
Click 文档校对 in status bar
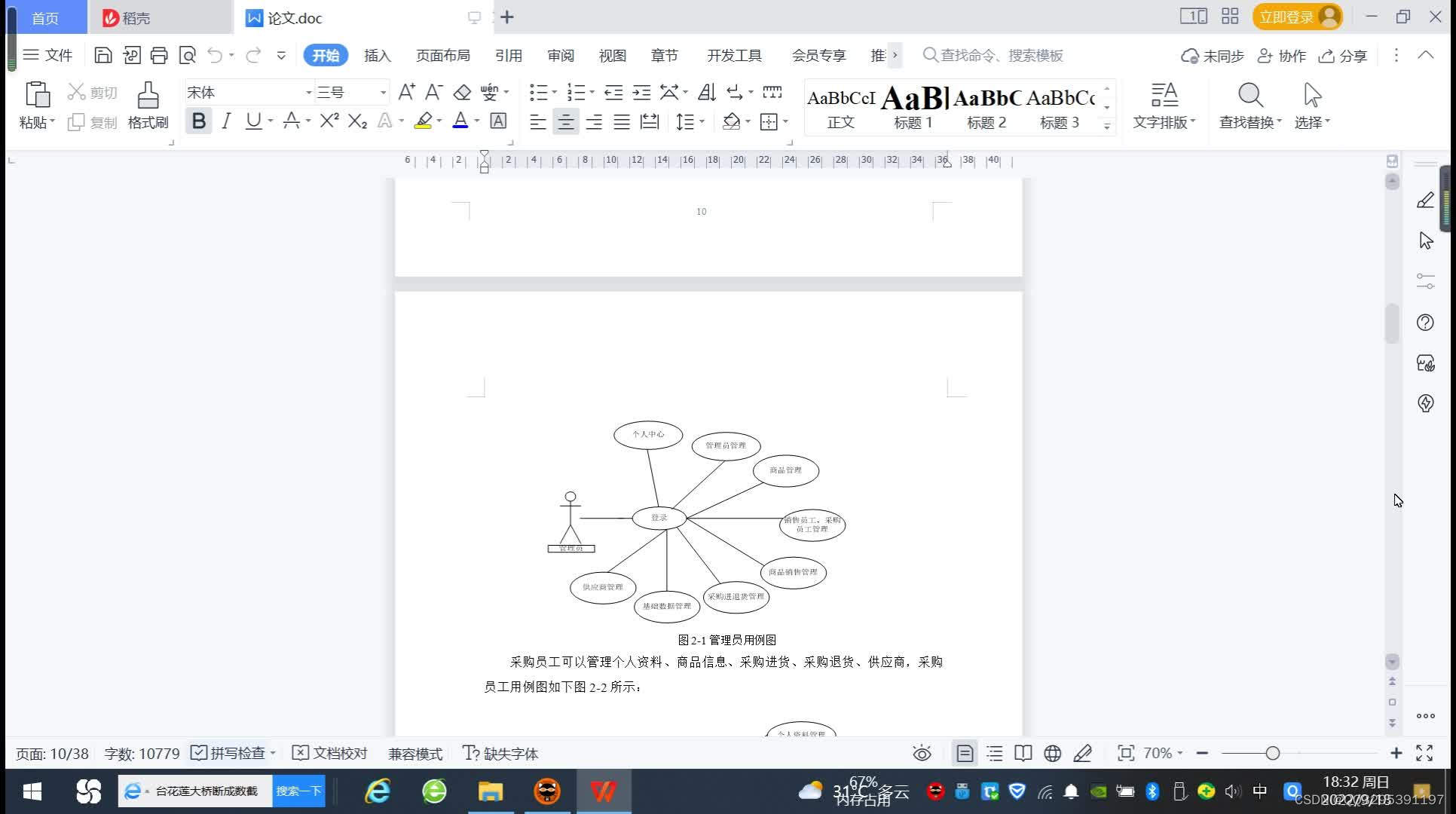pos(329,753)
